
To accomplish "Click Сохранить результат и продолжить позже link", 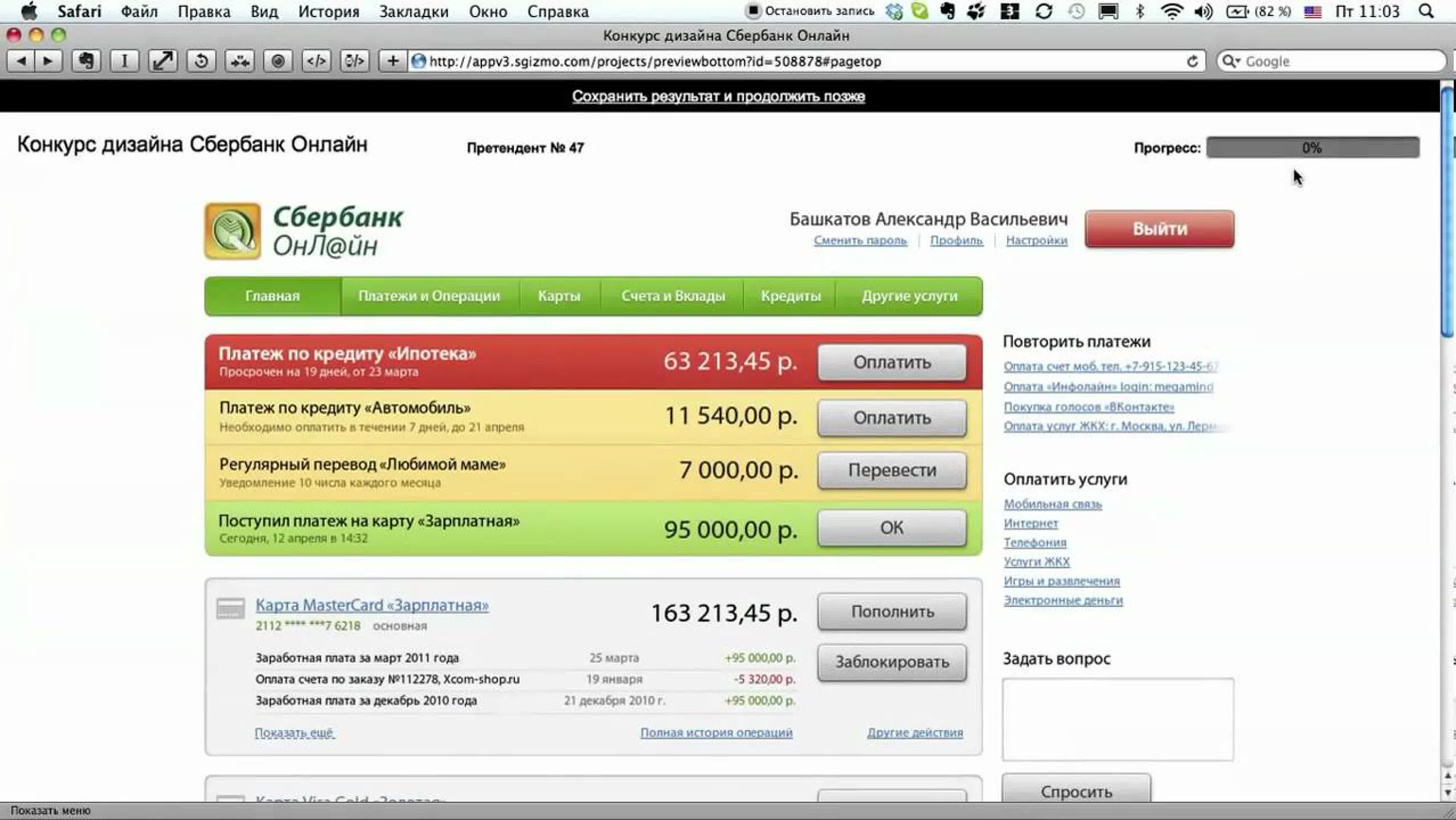I will [718, 97].
